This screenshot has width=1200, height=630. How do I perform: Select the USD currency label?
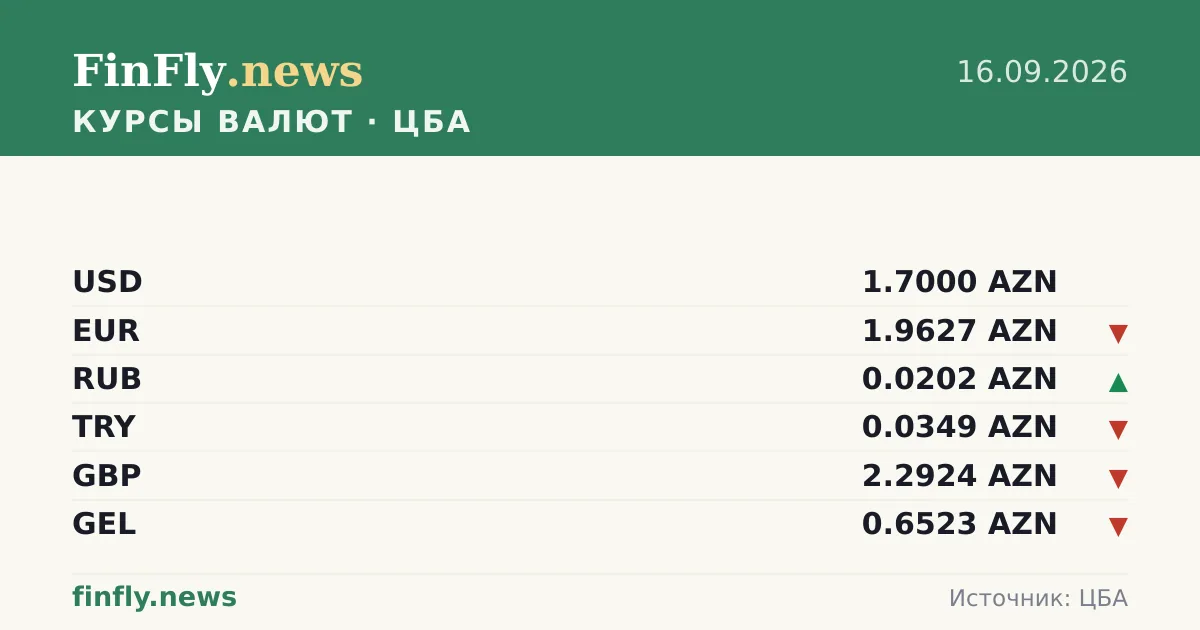click(x=107, y=282)
